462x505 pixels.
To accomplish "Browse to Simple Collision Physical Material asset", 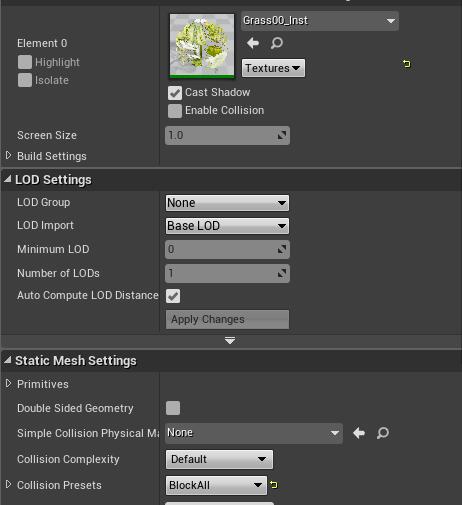I will coord(383,433).
